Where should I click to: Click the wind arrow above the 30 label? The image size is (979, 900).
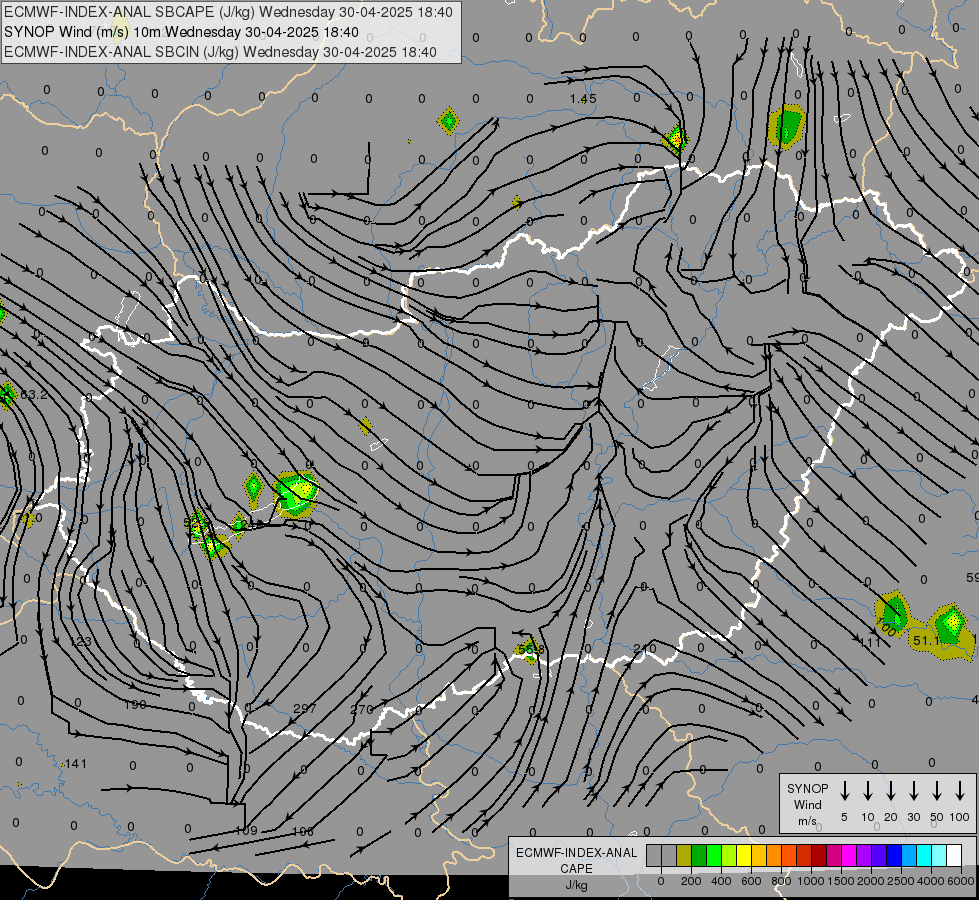pyautogui.click(x=913, y=790)
